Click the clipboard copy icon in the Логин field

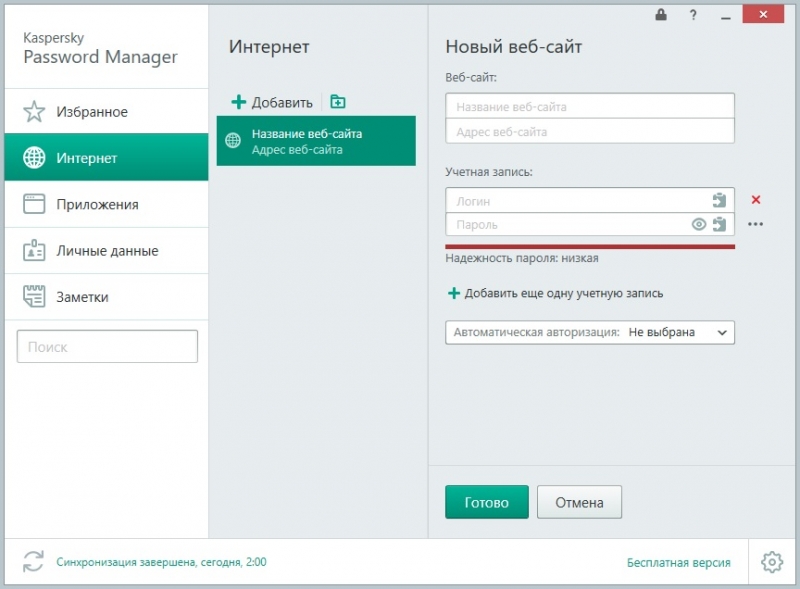coord(719,200)
